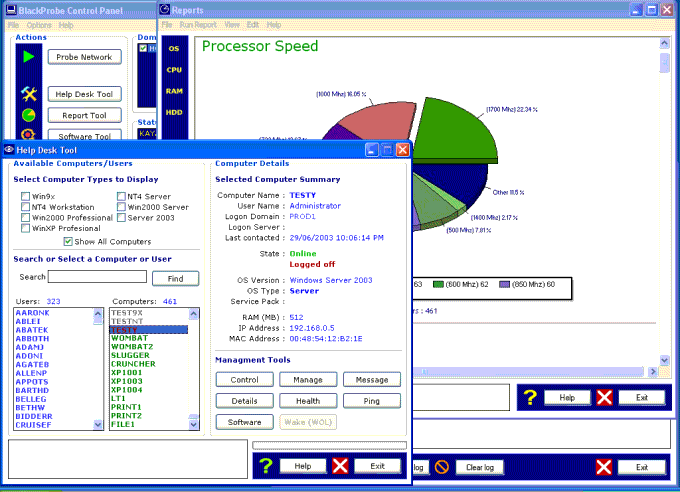Click the Control management button
This screenshot has height=492, width=680.
click(244, 380)
